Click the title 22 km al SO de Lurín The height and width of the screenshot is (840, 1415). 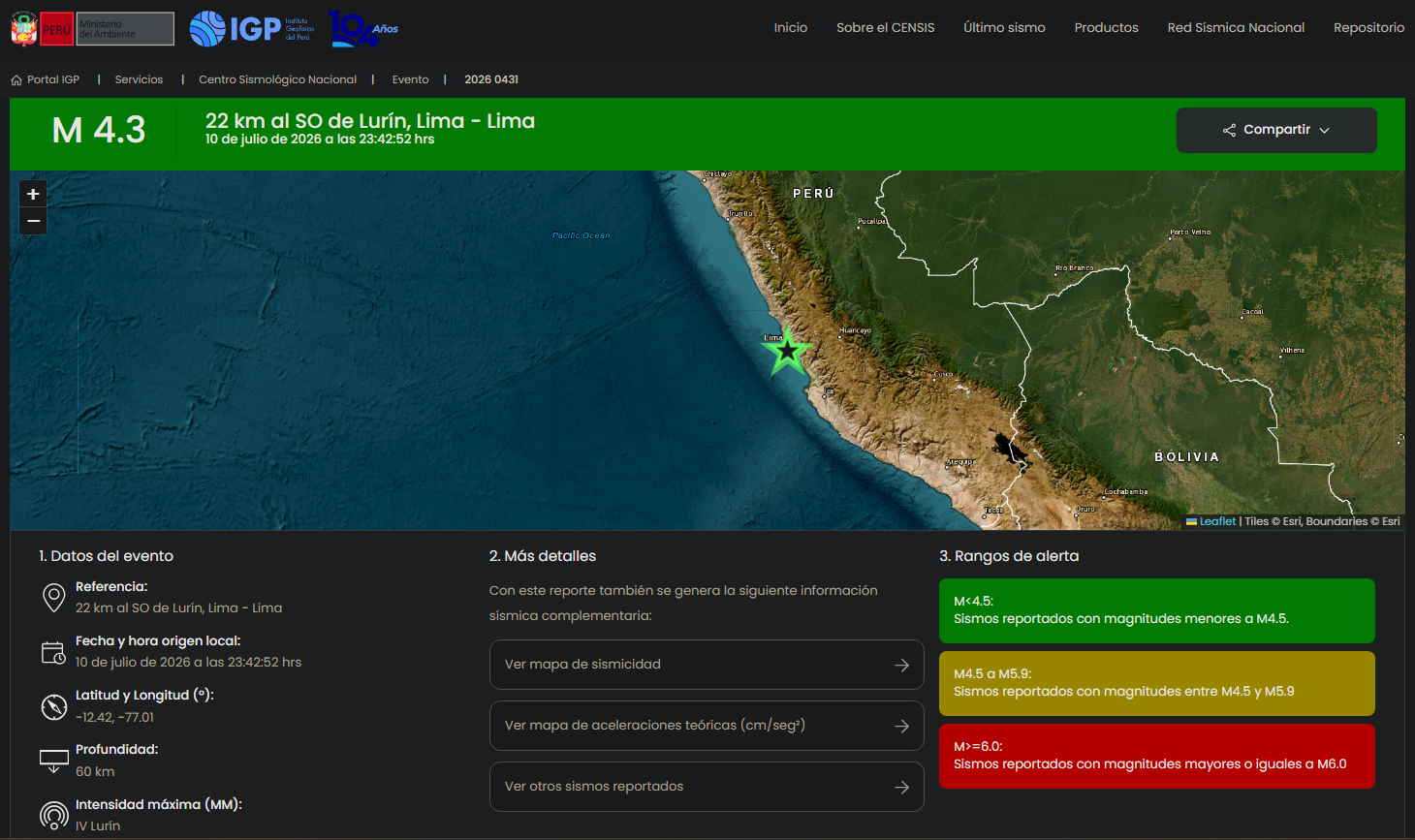coord(370,121)
